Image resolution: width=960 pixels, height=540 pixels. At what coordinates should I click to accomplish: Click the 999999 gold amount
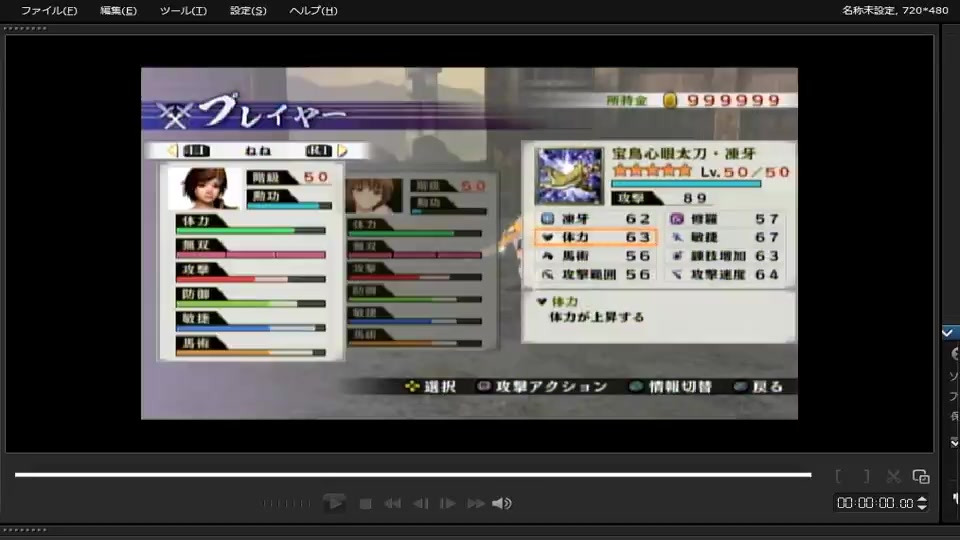tap(733, 100)
